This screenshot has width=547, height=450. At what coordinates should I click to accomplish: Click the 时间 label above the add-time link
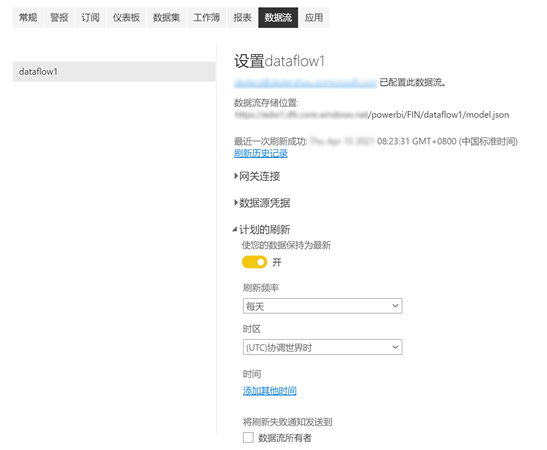click(252, 374)
